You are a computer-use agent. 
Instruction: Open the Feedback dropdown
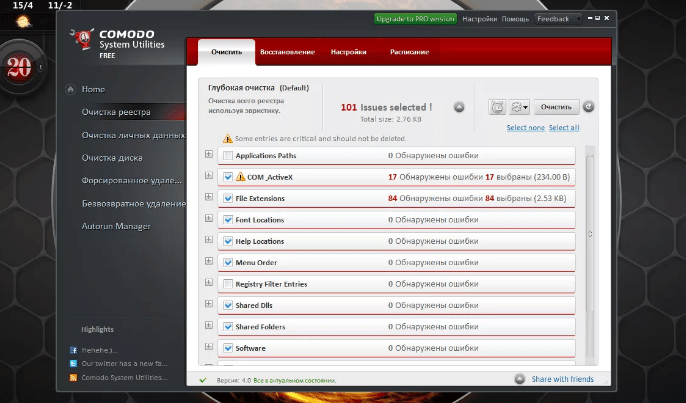(x=558, y=19)
